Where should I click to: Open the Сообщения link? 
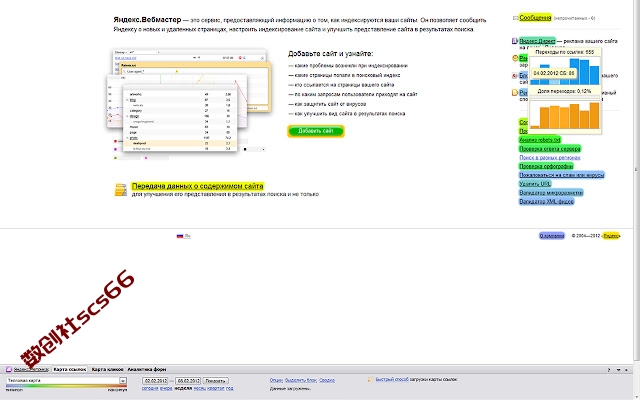535,18
